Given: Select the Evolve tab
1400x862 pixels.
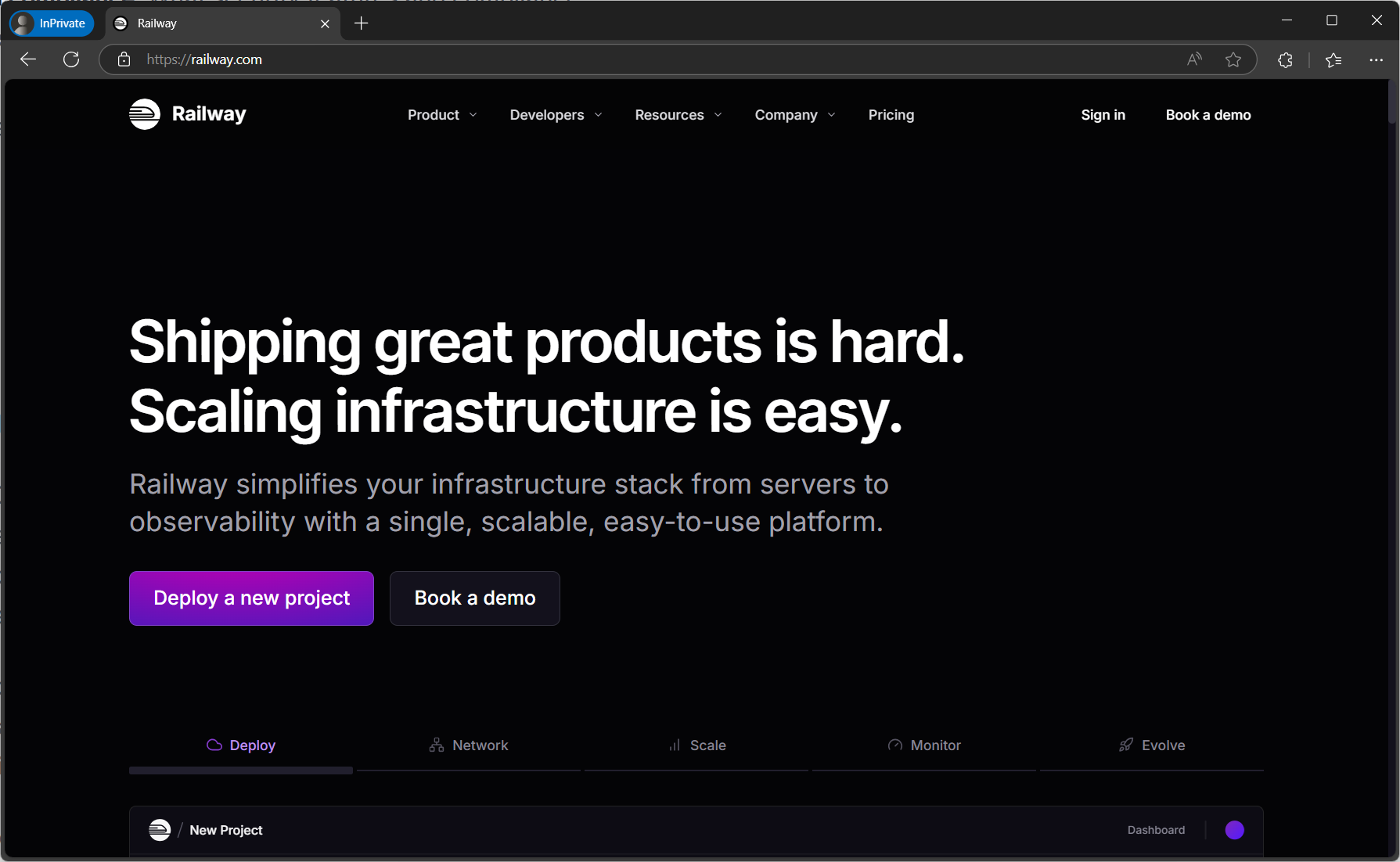Looking at the screenshot, I should (x=1152, y=745).
